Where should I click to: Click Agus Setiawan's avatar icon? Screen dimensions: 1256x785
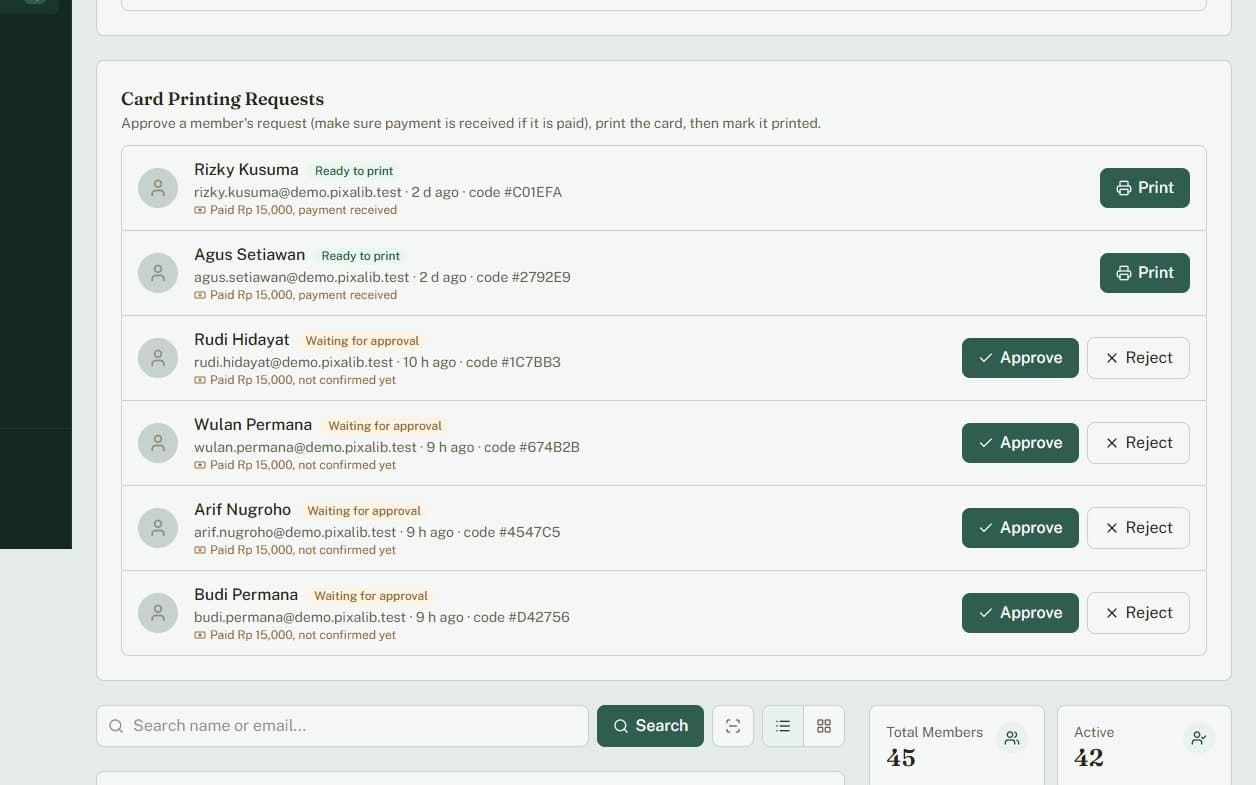pyautogui.click(x=158, y=273)
